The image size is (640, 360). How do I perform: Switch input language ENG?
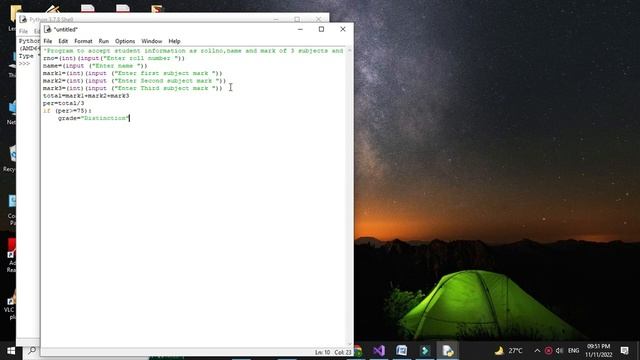point(573,351)
